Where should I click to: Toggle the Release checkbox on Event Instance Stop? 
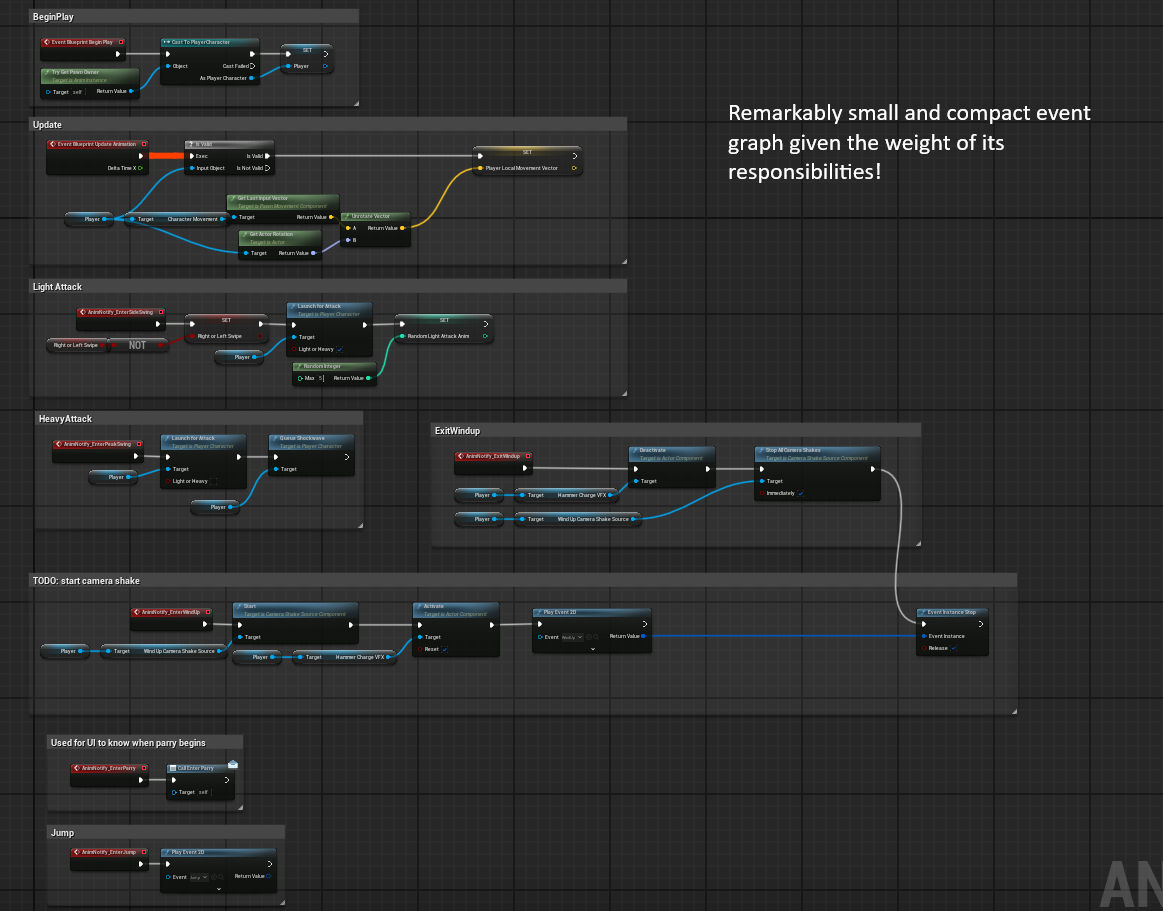954,648
